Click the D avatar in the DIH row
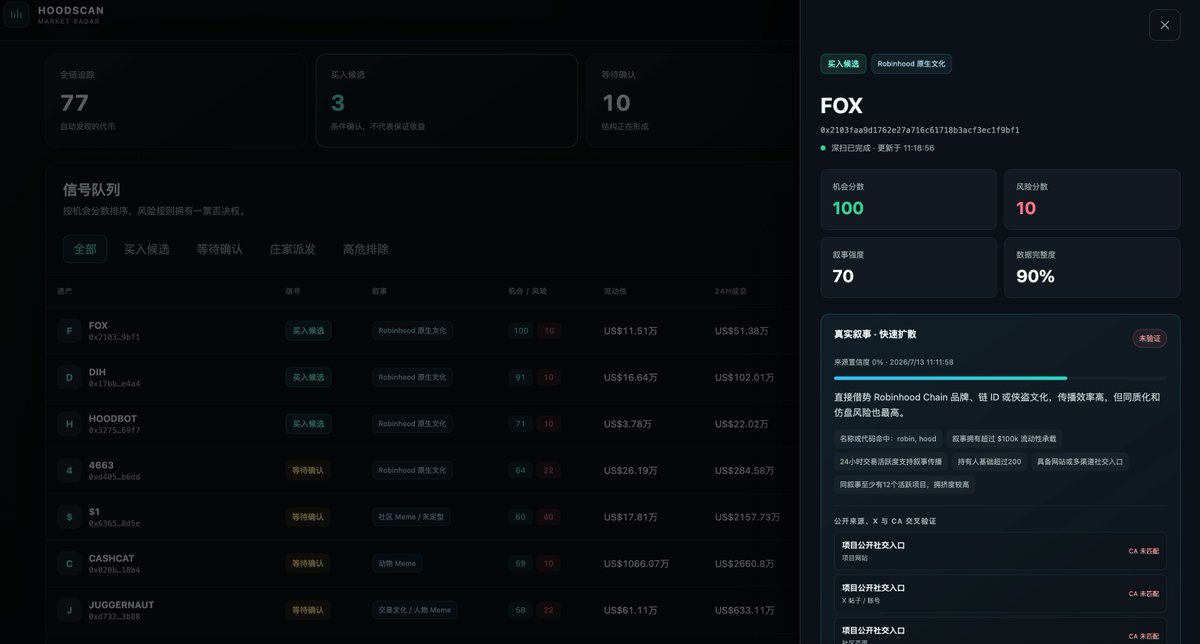The height and width of the screenshot is (644, 1200). point(69,377)
